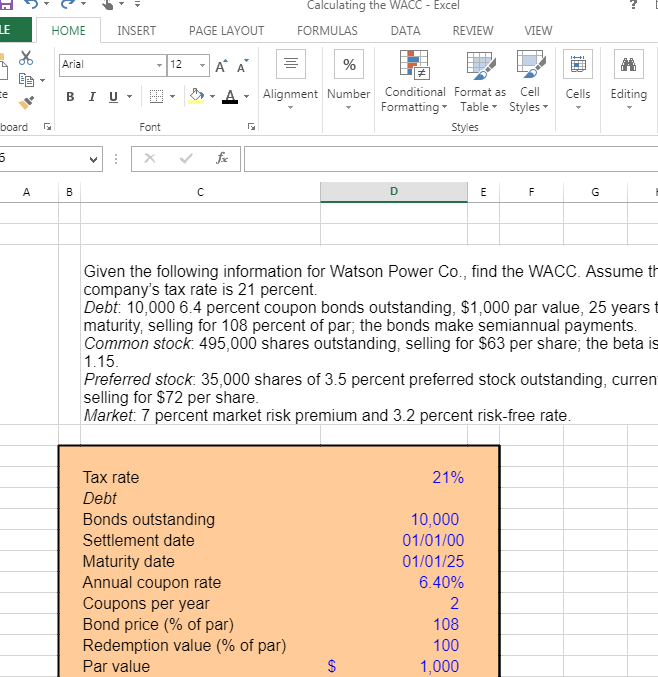Click Cancel X in formula bar
Viewport: 658px width, 677px height.
[150, 159]
